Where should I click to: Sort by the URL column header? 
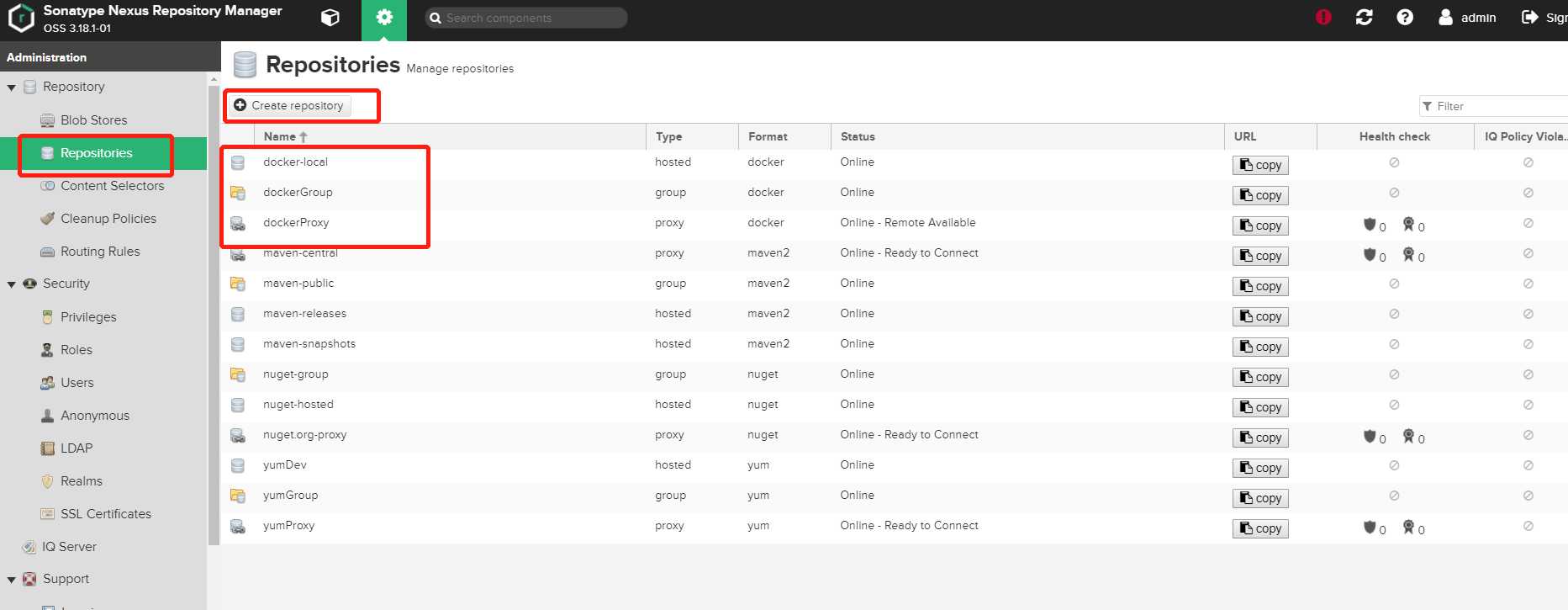1270,136
